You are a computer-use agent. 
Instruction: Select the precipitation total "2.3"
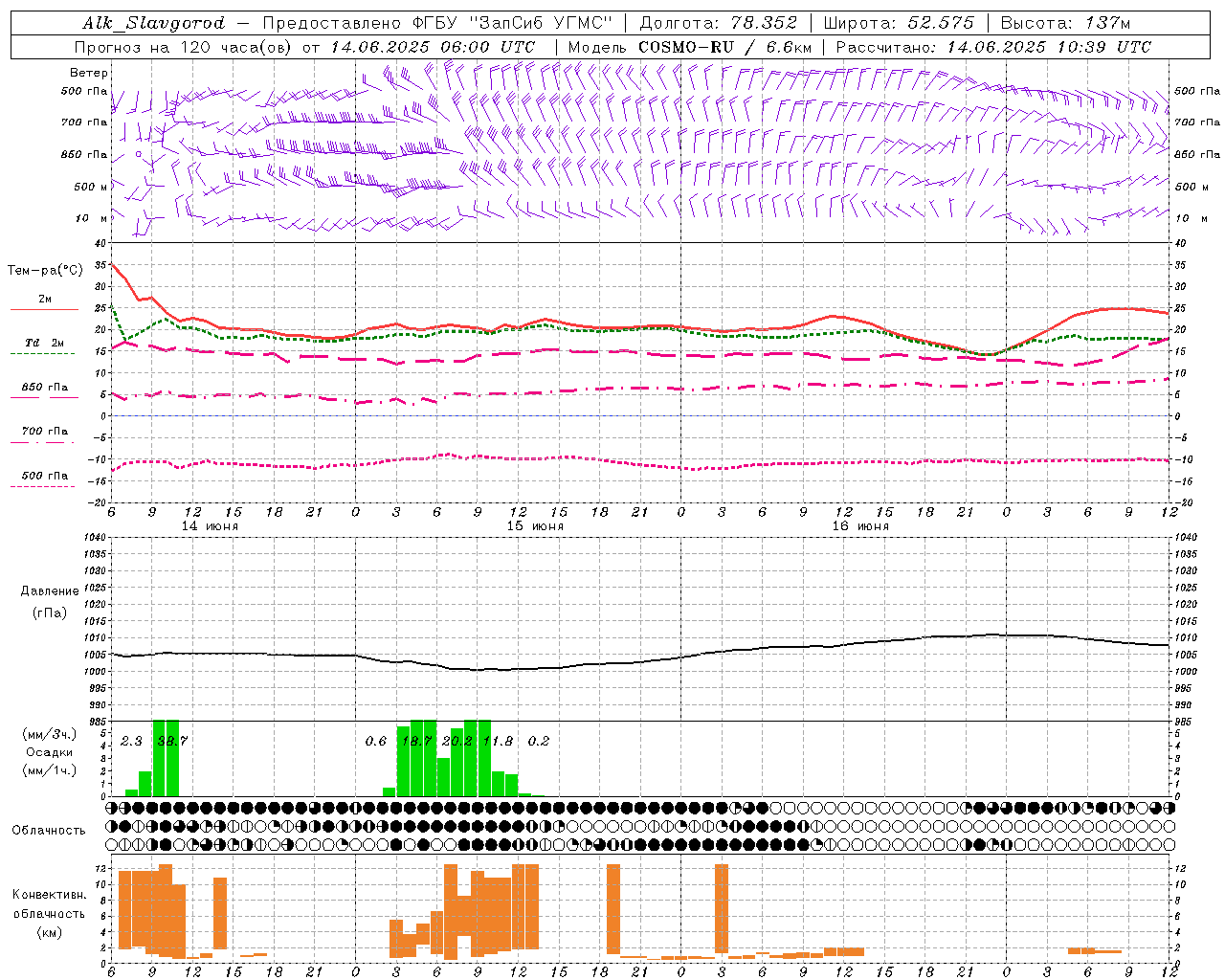coord(131,741)
